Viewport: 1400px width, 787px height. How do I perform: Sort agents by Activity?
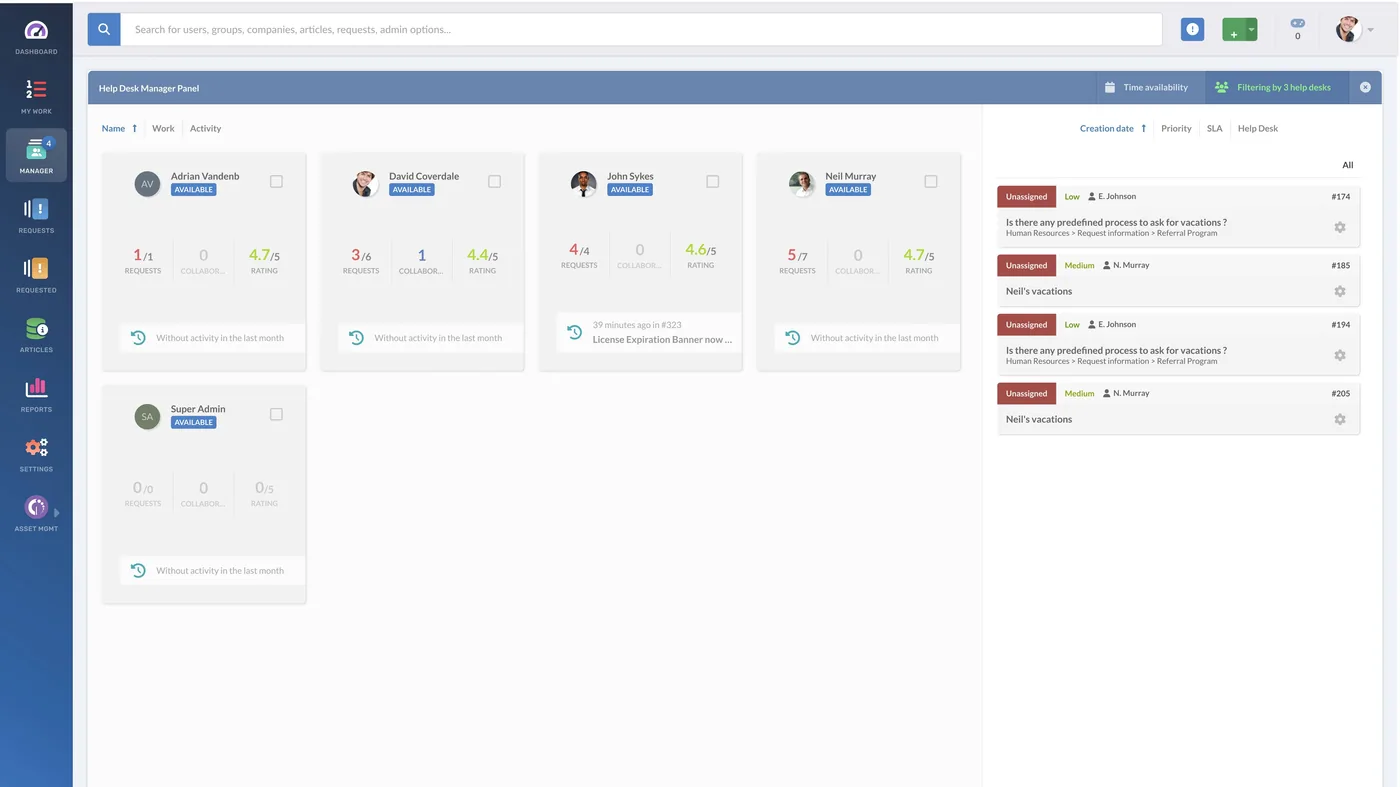pyautogui.click(x=205, y=128)
